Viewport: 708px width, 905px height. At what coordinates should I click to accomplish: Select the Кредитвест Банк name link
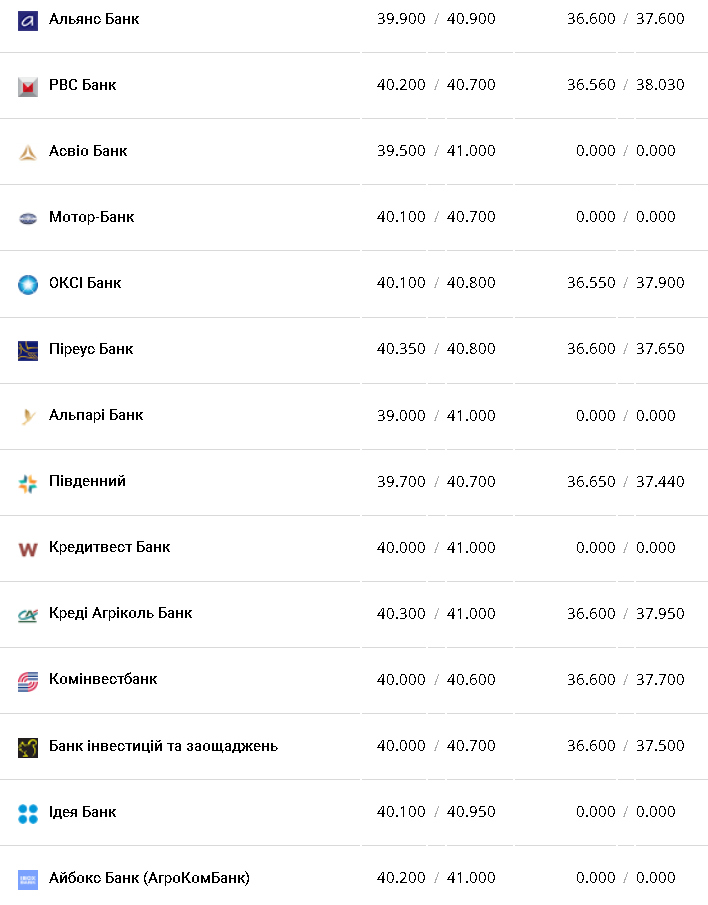[x=109, y=547]
